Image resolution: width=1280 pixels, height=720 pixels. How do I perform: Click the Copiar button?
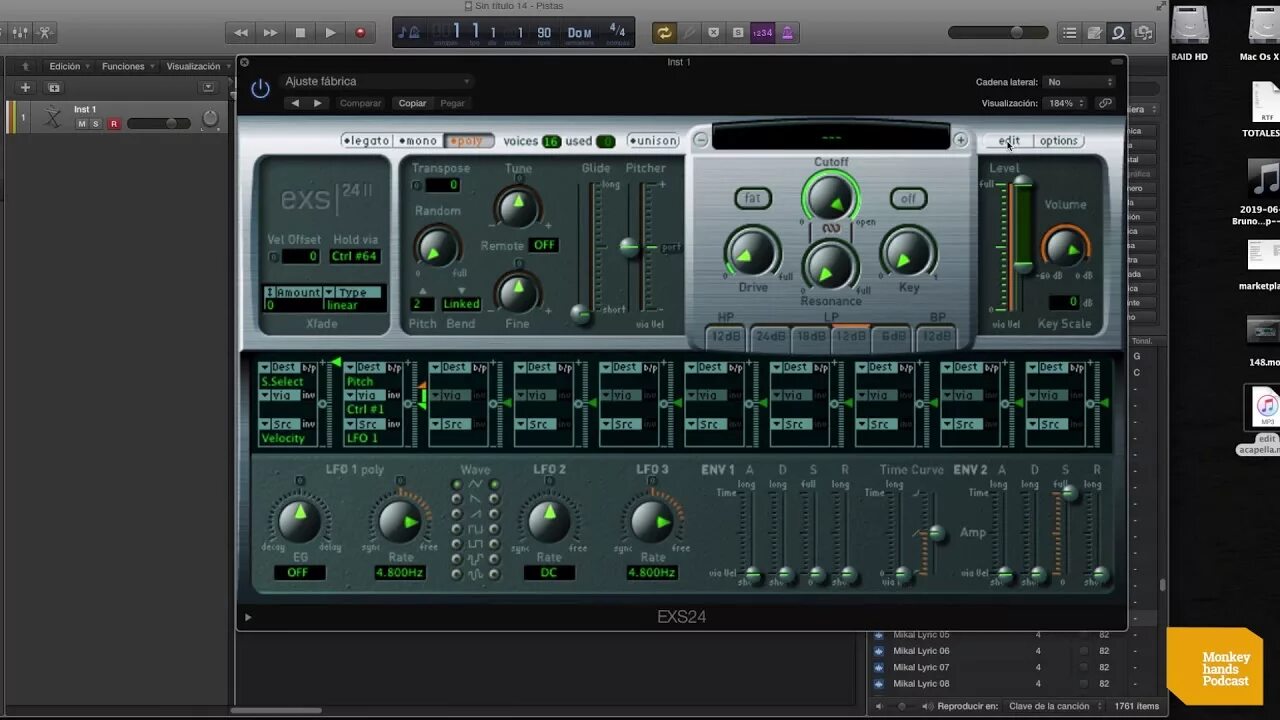coord(412,103)
